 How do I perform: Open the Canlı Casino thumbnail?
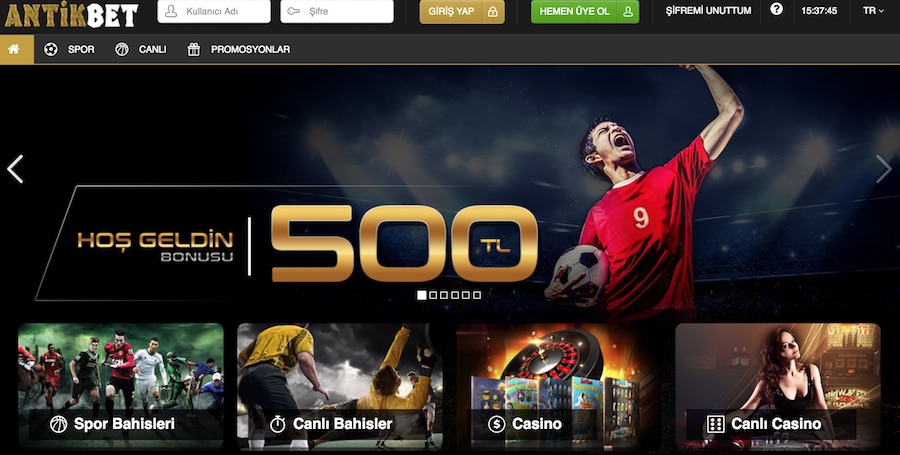[x=778, y=386]
